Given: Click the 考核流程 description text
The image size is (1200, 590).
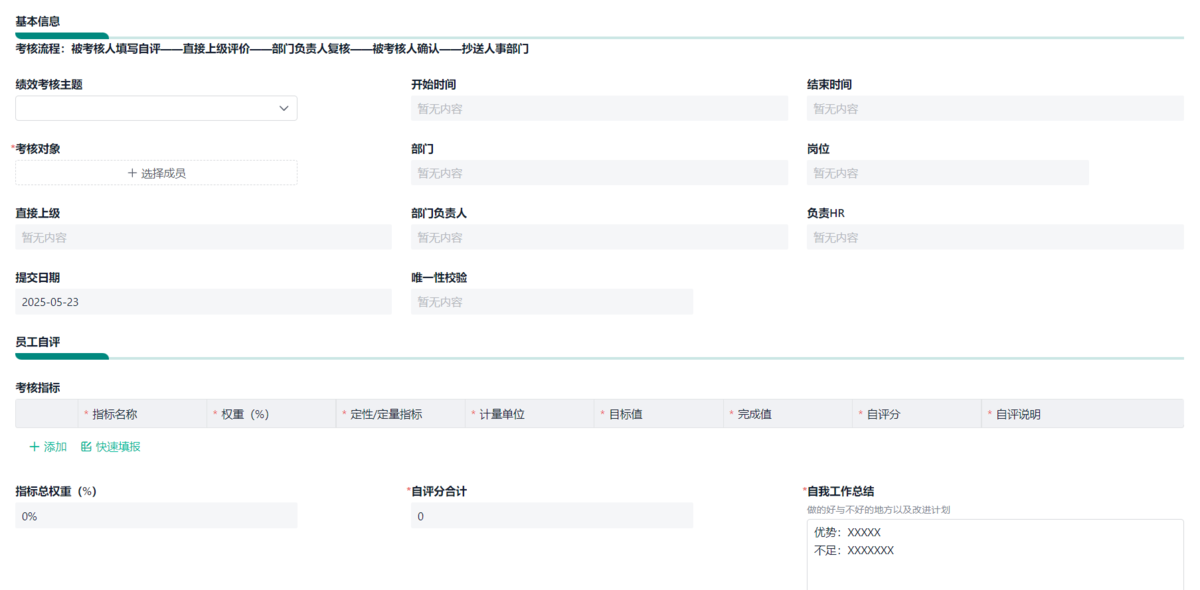Looking at the screenshot, I should 272,48.
